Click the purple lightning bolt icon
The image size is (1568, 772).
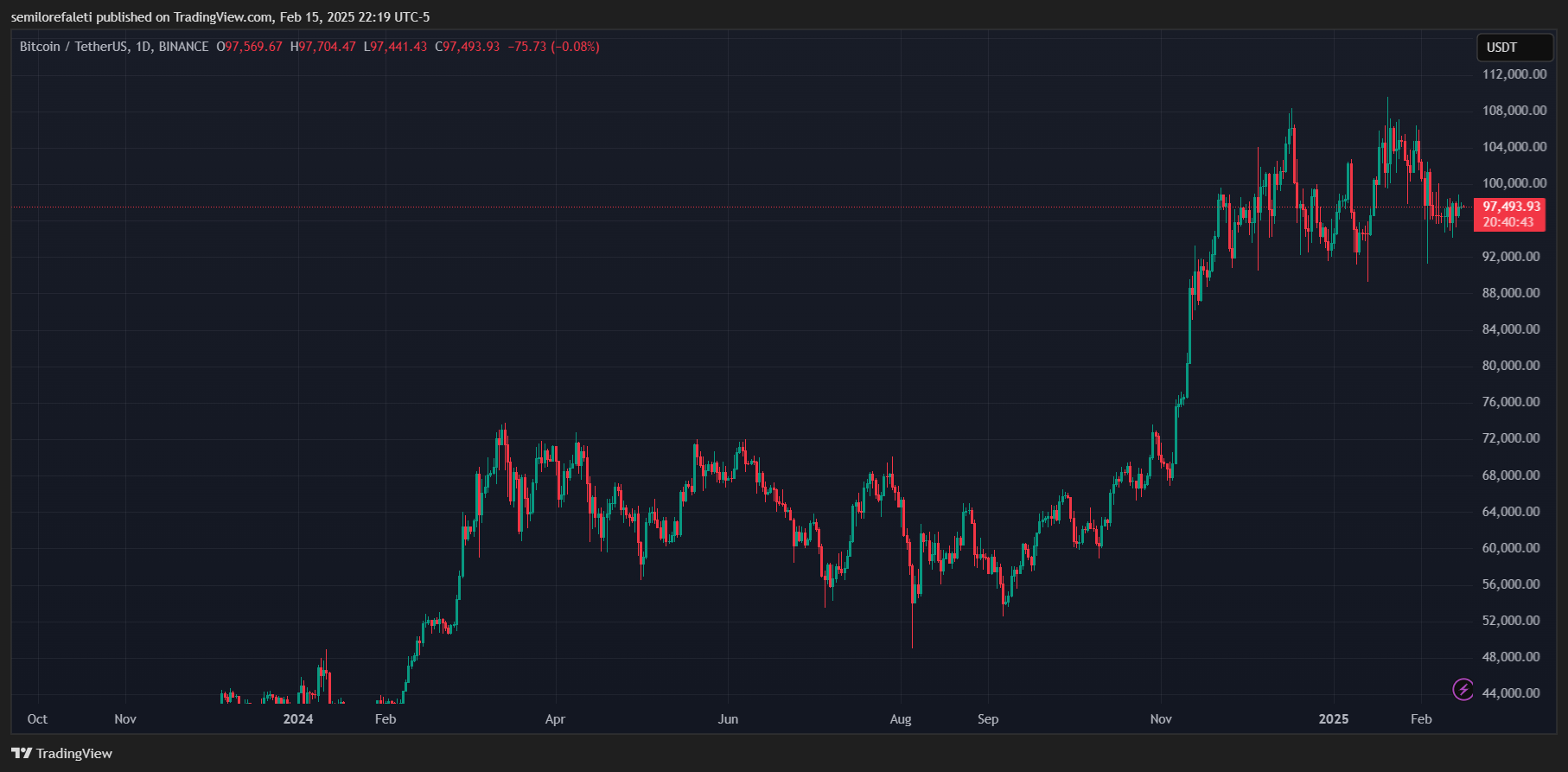click(1463, 689)
